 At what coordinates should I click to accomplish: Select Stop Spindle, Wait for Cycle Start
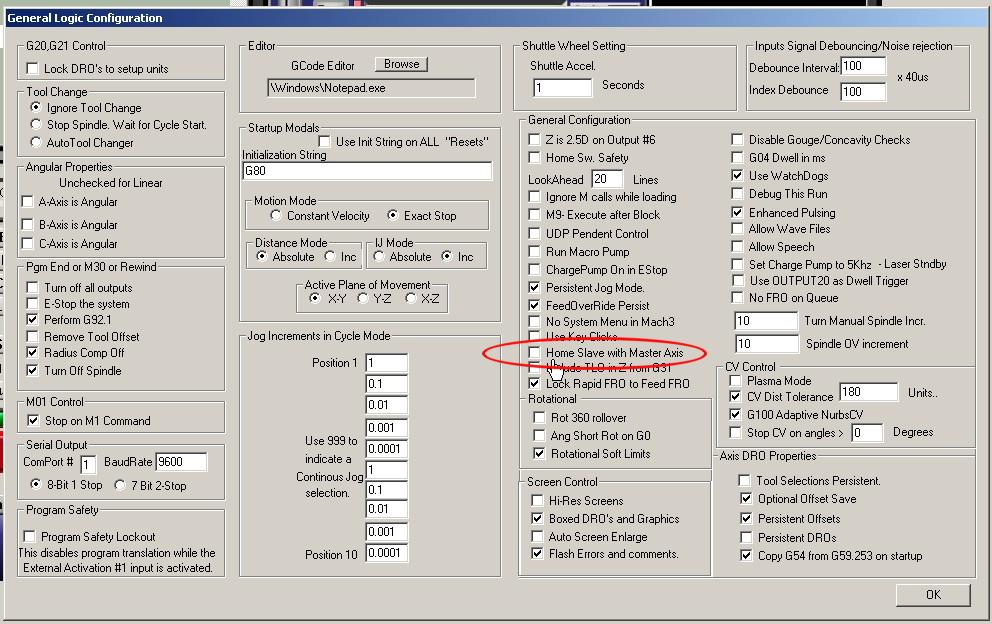tap(37, 125)
